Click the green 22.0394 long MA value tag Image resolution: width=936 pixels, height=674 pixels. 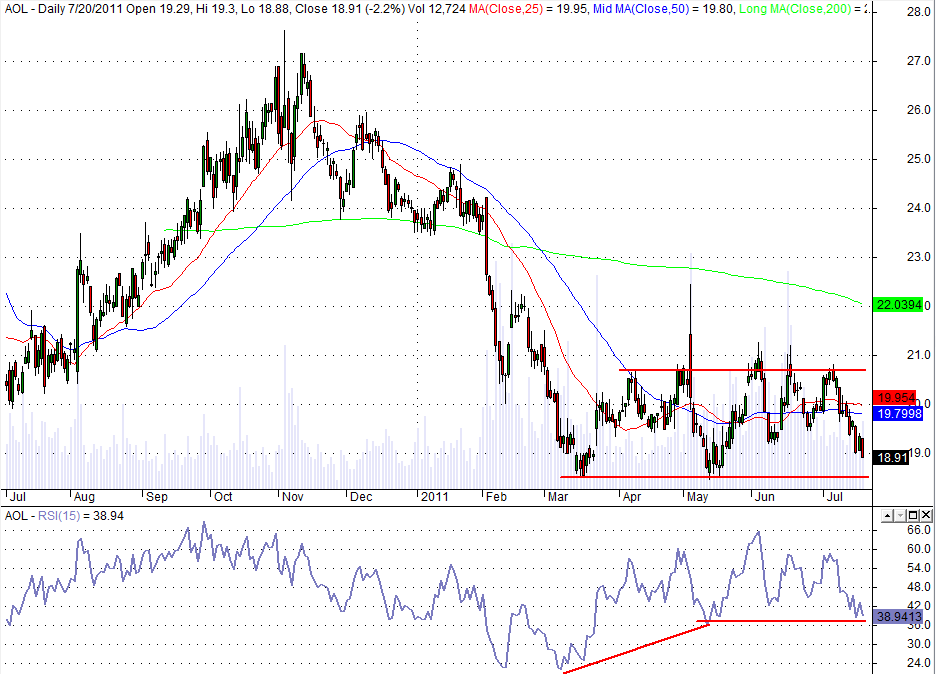tap(898, 305)
